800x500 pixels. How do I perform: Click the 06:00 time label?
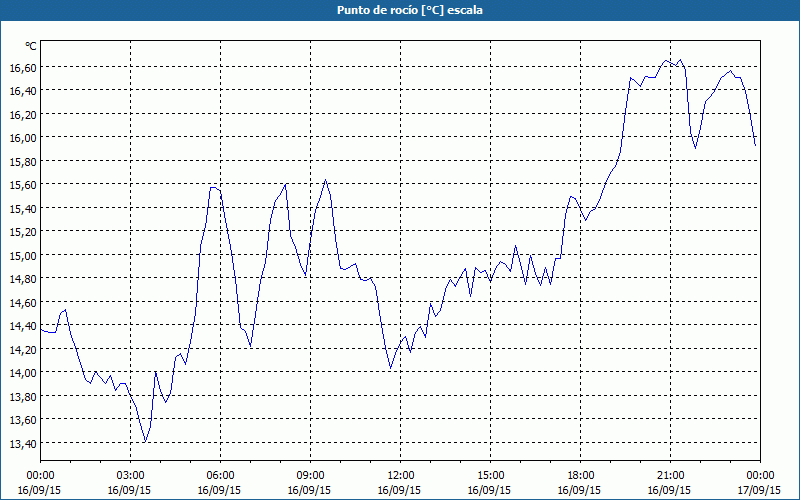pyautogui.click(x=220, y=476)
